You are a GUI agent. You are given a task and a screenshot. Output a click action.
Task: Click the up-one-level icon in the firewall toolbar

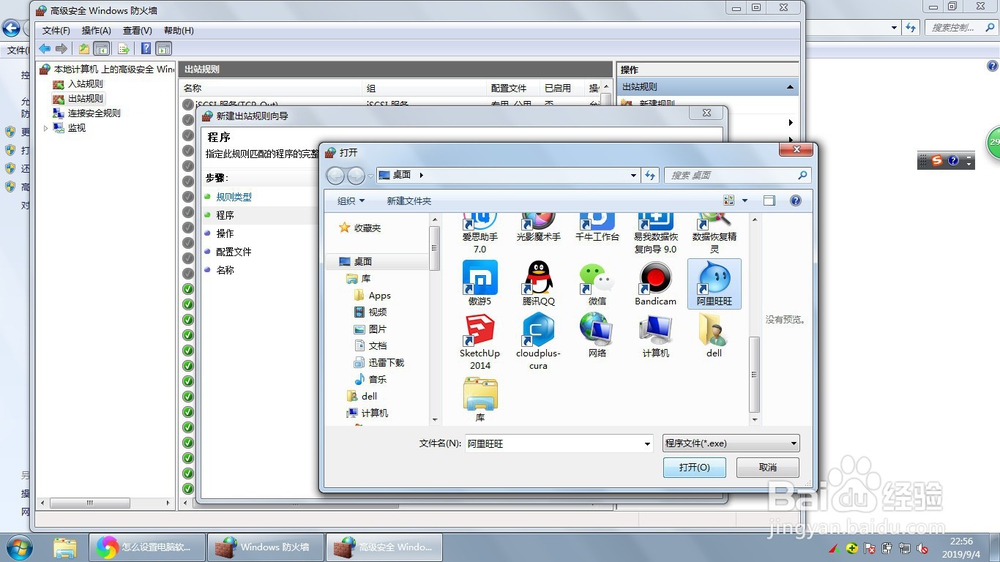pyautogui.click(x=84, y=48)
